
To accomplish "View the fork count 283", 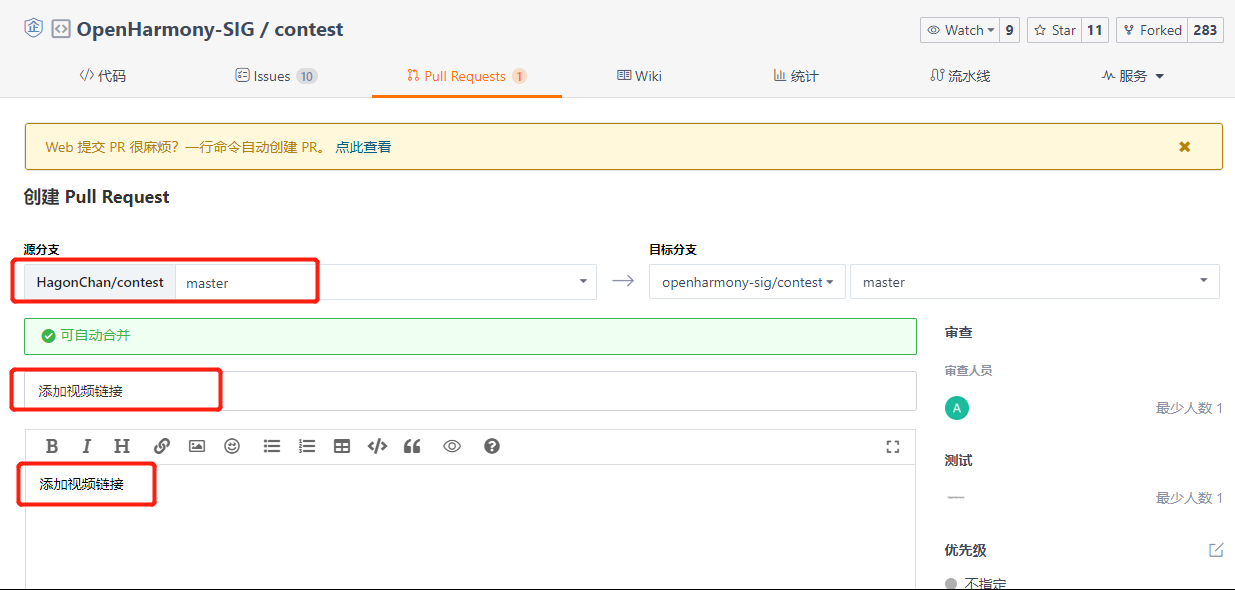I will [x=1205, y=30].
